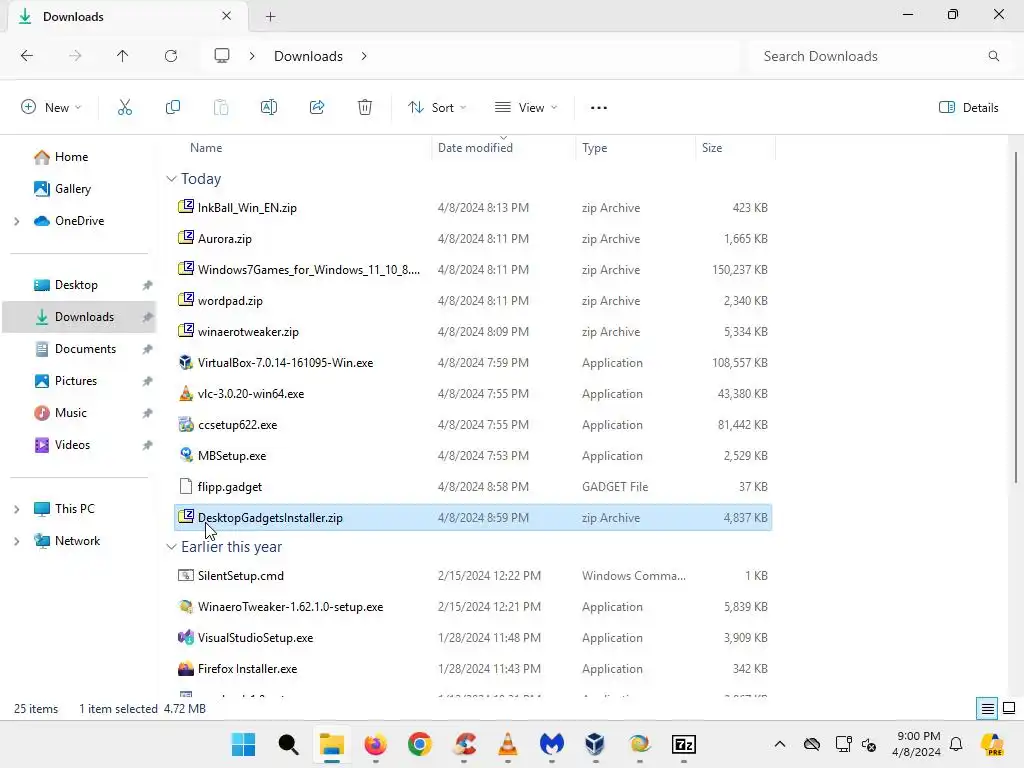The height and width of the screenshot is (768, 1024).
Task: Open Desktop in navigation pane
Action: [65, 285]
